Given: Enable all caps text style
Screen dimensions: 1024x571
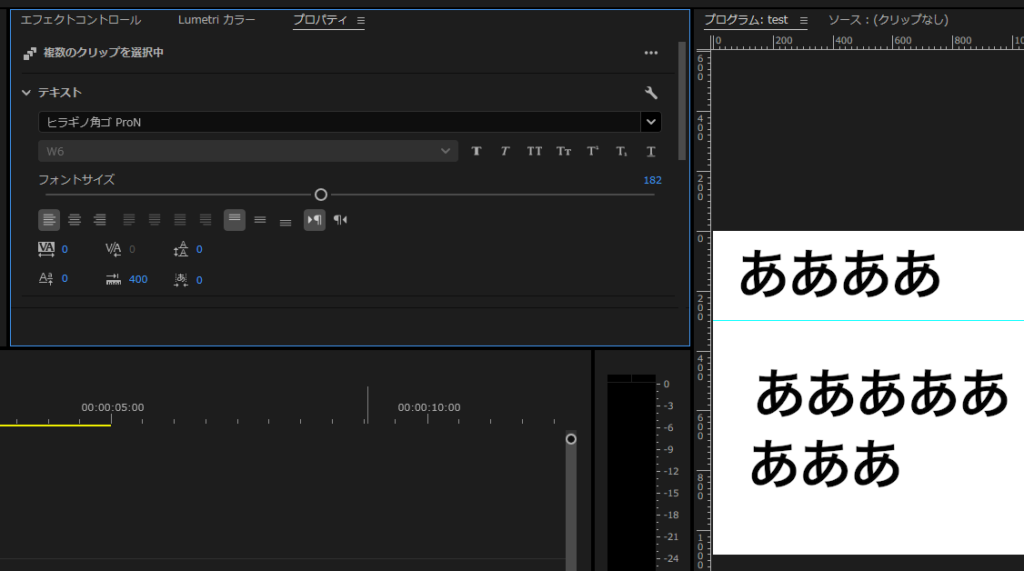Looking at the screenshot, I should pyautogui.click(x=535, y=151).
